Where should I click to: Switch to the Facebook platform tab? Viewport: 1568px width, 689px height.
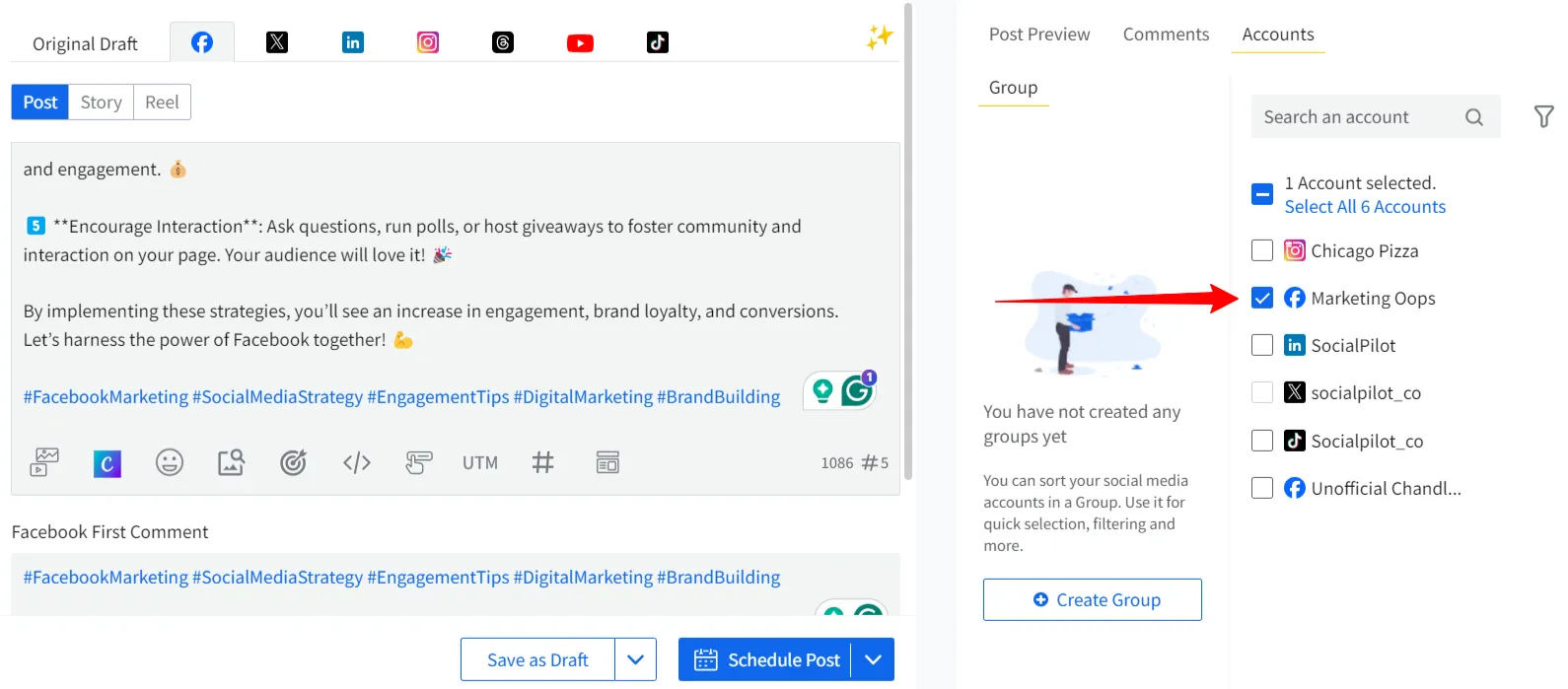(x=202, y=42)
